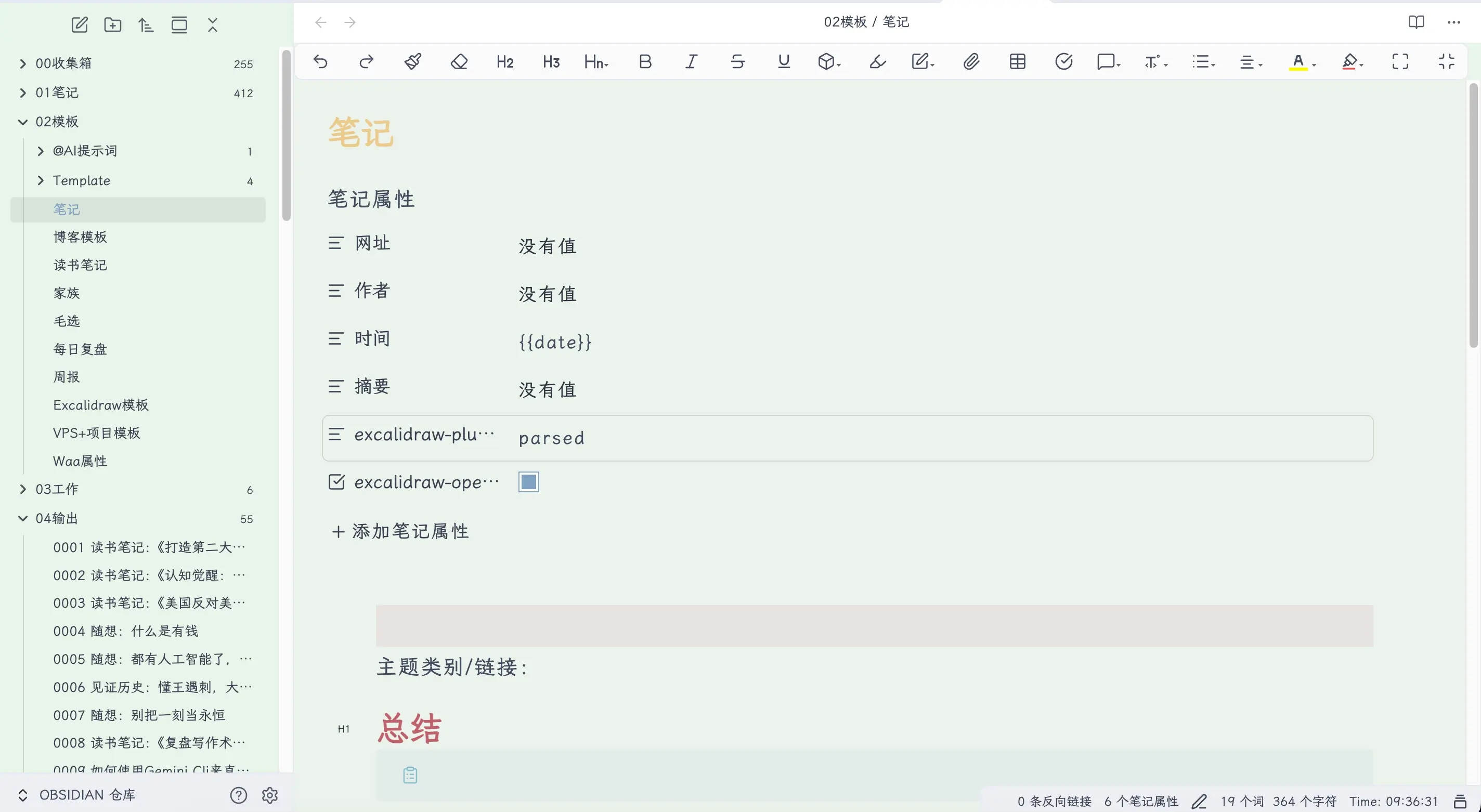Click the attachment paperclip icon
This screenshot has width=1481, height=812.
(971, 61)
